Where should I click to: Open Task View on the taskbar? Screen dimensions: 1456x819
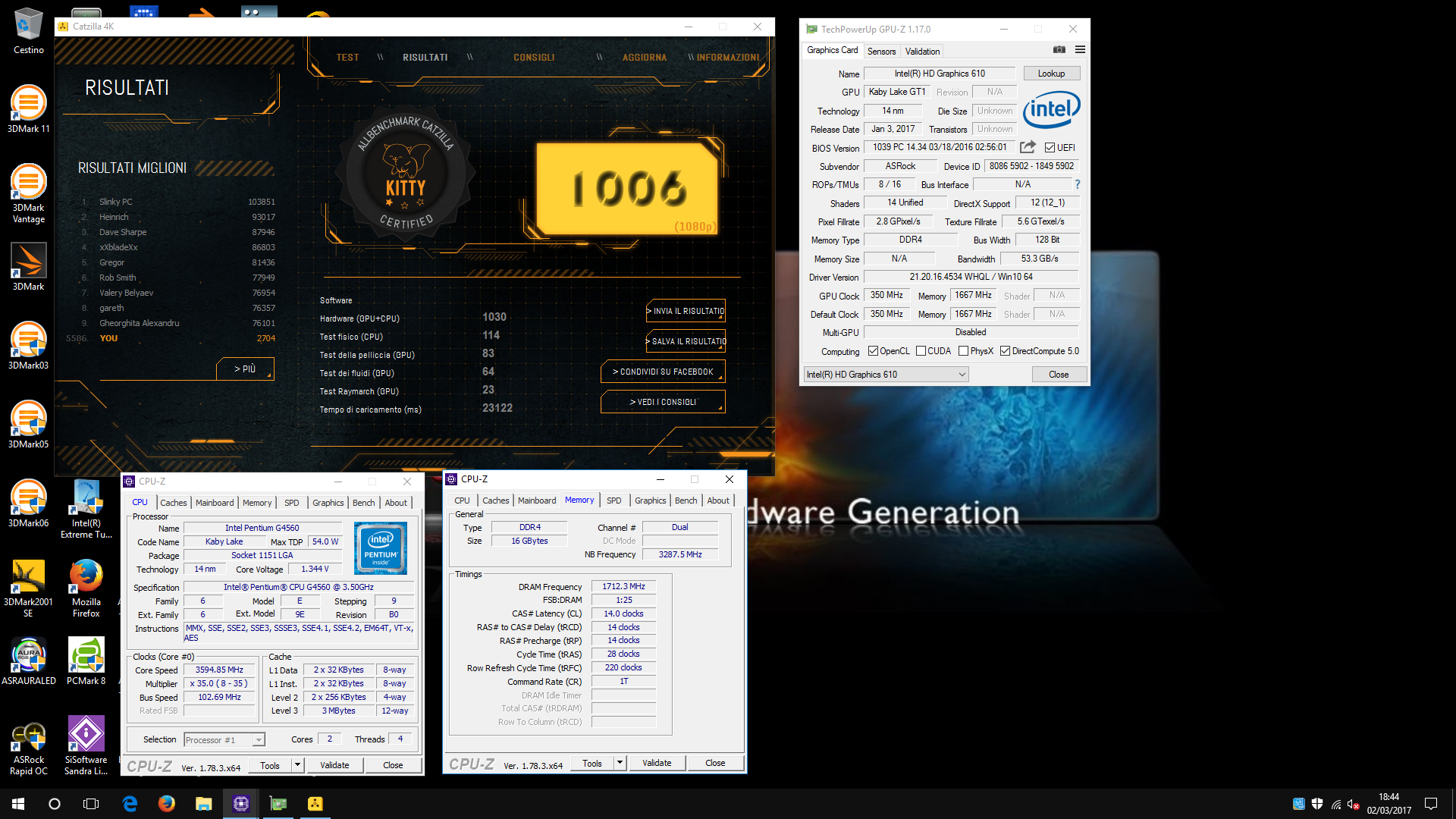[x=91, y=804]
